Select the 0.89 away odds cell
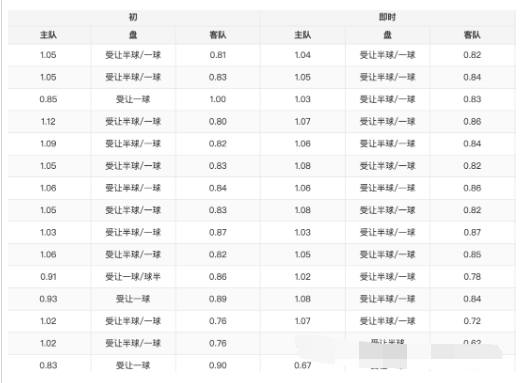526x383 pixels. click(218, 299)
